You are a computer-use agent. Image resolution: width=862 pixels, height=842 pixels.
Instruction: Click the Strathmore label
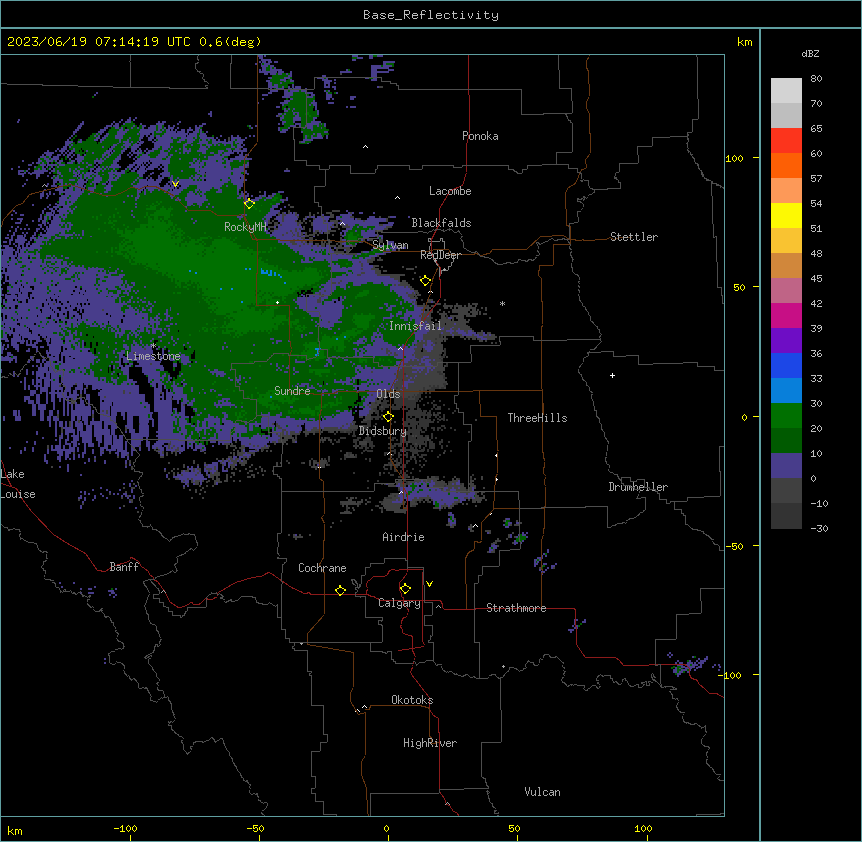coord(516,608)
